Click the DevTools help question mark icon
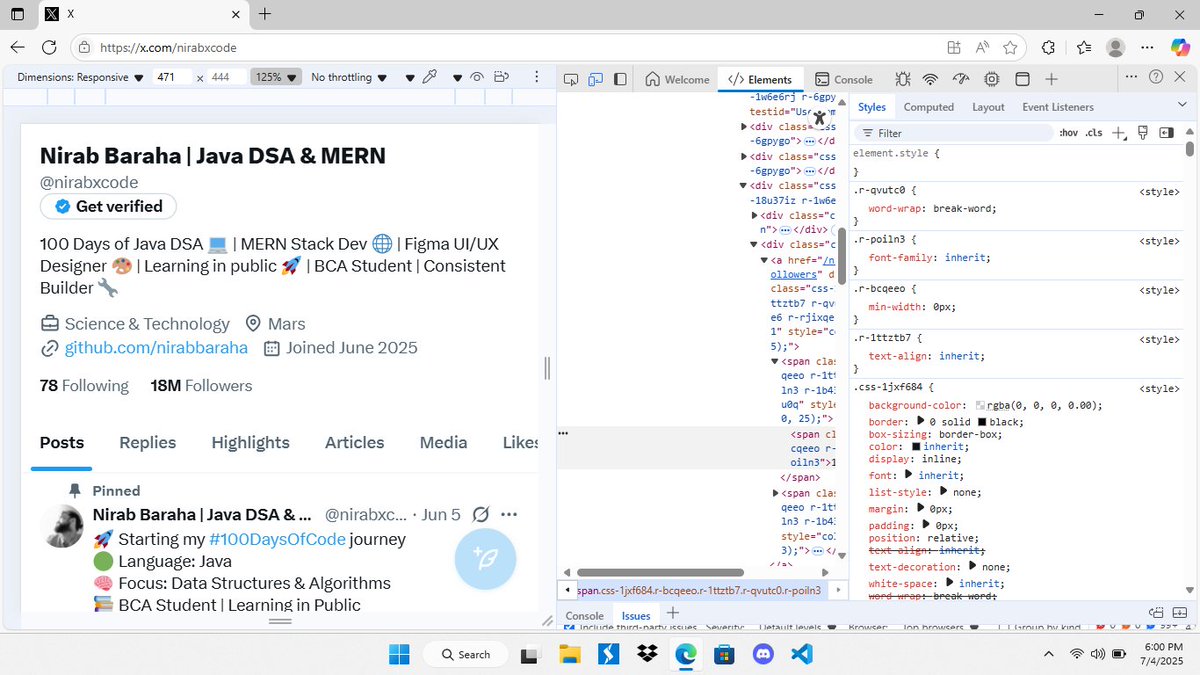Screen dimensions: 1200x675 tap(1156, 77)
